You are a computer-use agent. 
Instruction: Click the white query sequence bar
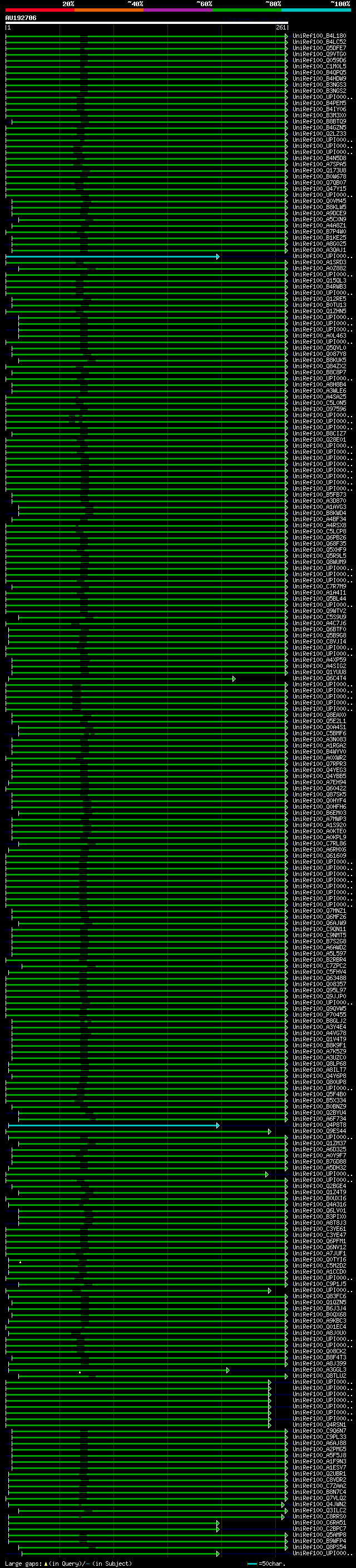(147, 22)
